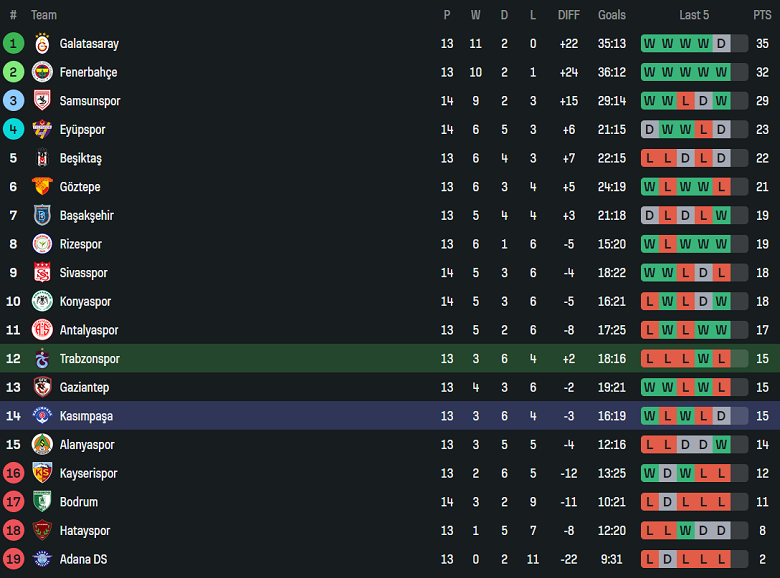Click the Sivasspor club logo

click(x=42, y=273)
